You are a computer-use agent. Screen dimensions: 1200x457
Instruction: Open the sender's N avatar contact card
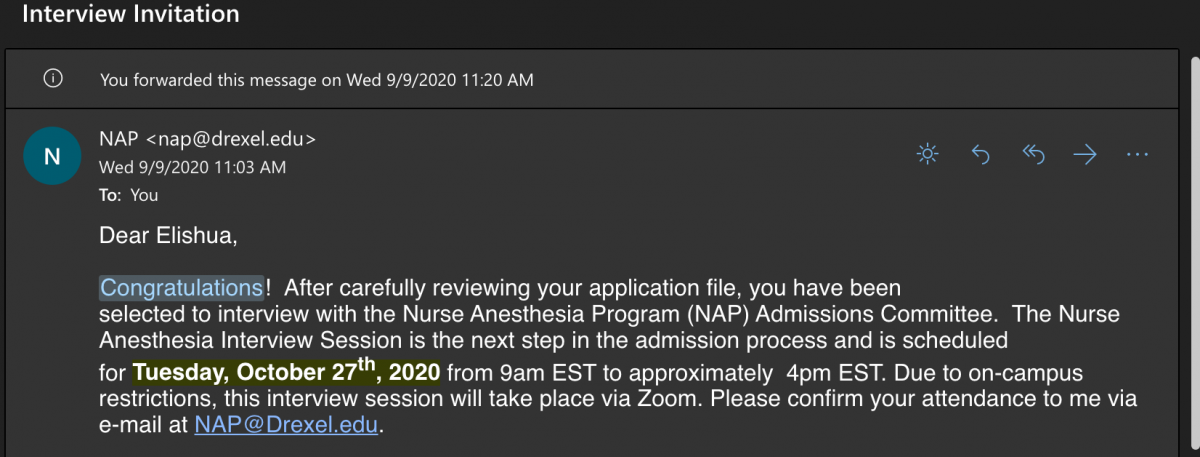click(53, 156)
